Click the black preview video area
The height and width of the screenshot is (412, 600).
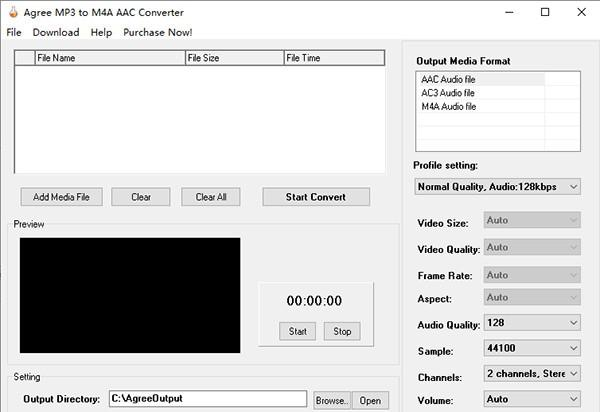pos(130,295)
